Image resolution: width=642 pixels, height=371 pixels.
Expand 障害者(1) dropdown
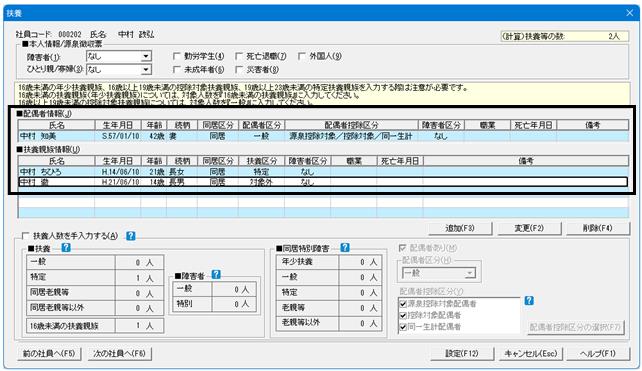click(146, 56)
